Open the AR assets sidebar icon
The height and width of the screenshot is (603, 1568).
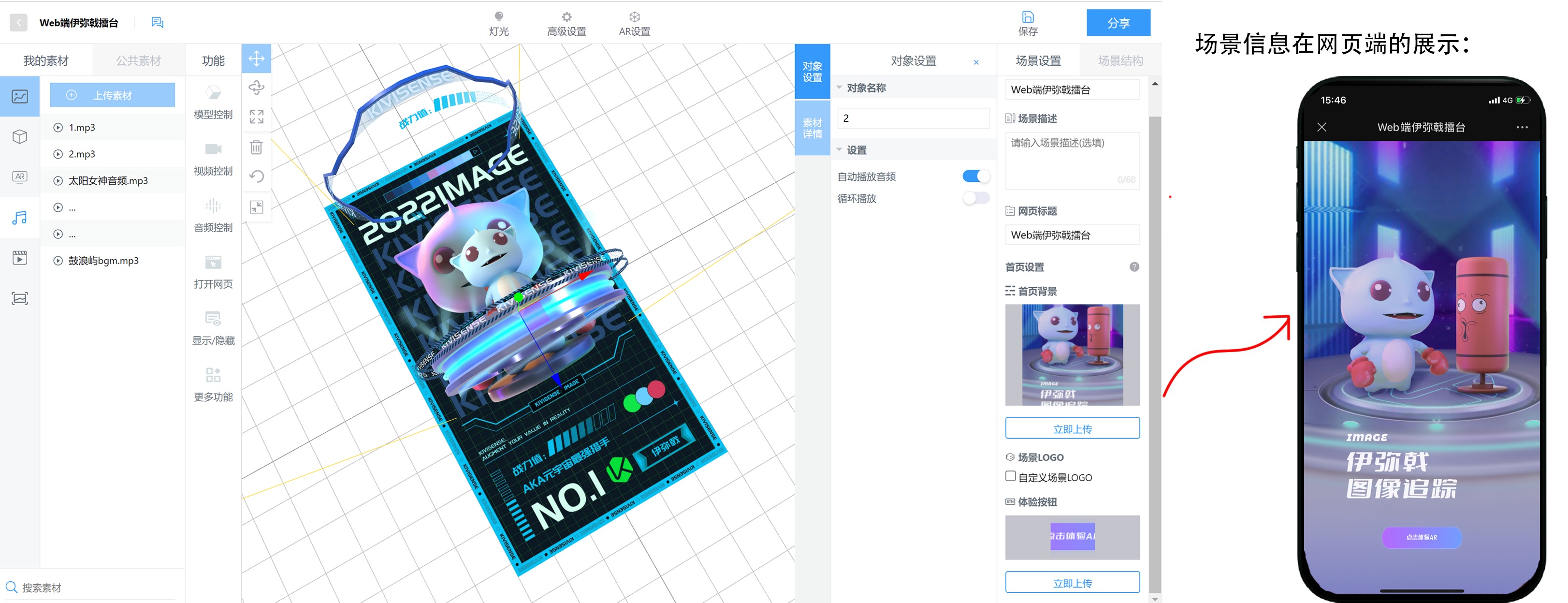pos(20,176)
